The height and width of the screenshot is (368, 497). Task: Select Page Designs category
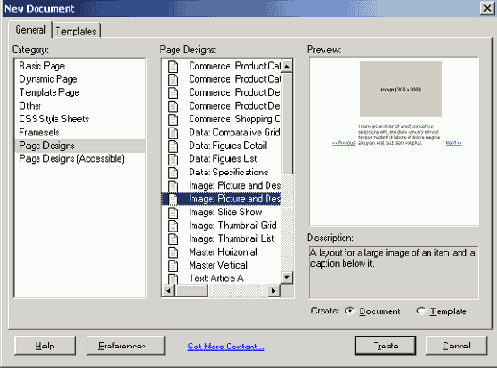coord(80,146)
